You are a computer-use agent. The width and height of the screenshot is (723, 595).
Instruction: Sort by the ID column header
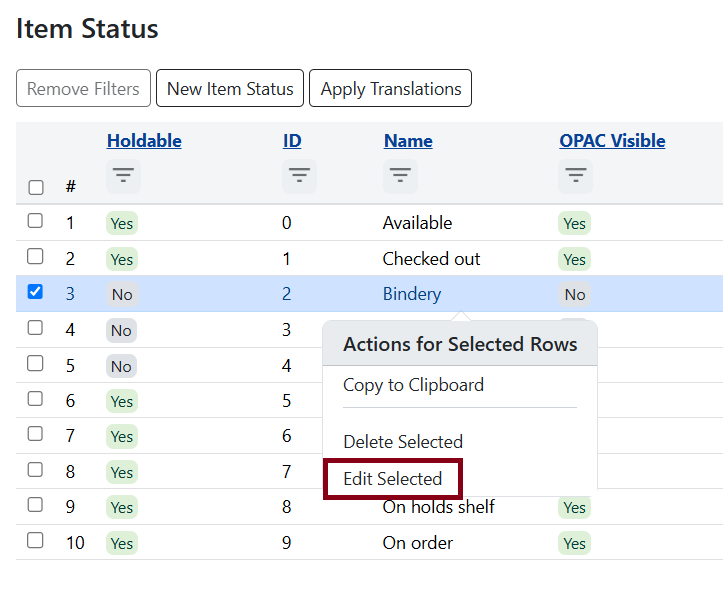point(292,141)
